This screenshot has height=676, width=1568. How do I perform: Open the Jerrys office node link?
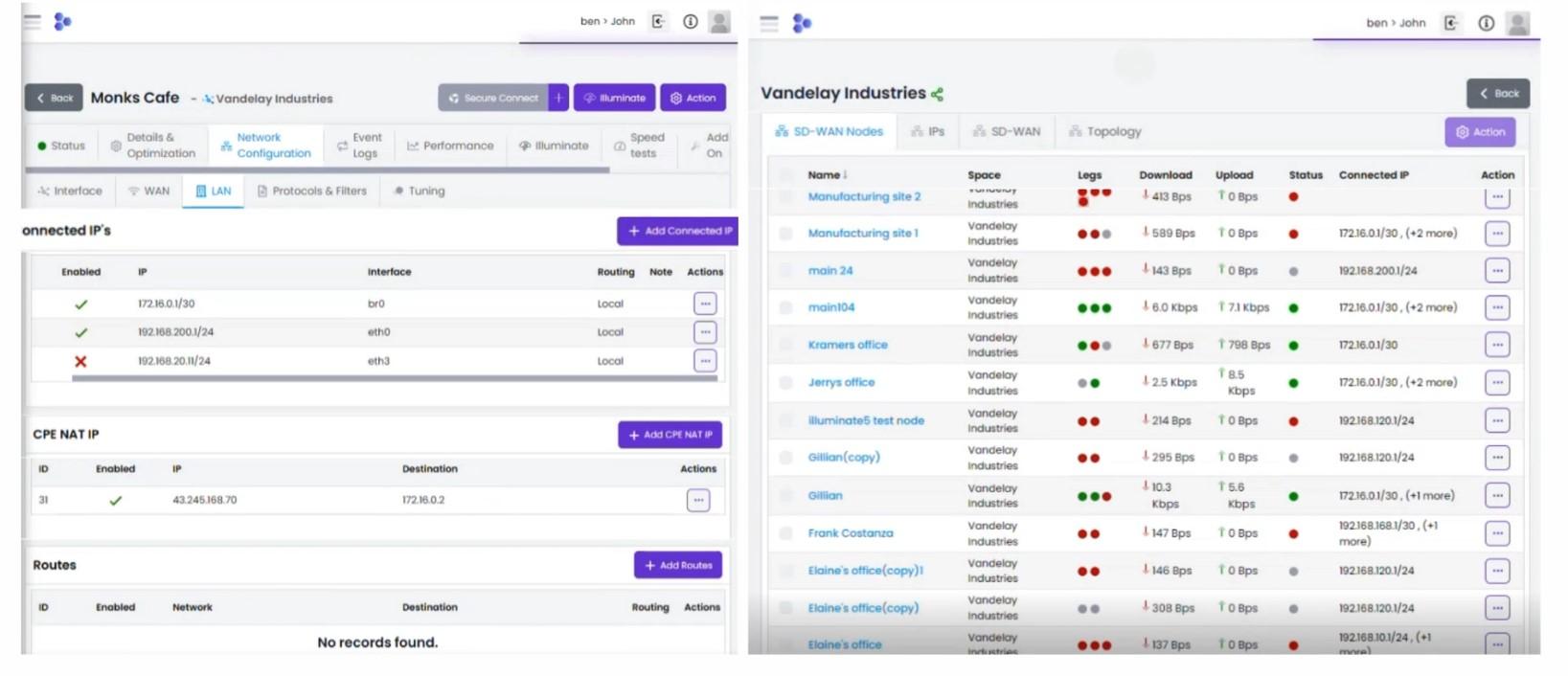point(841,382)
